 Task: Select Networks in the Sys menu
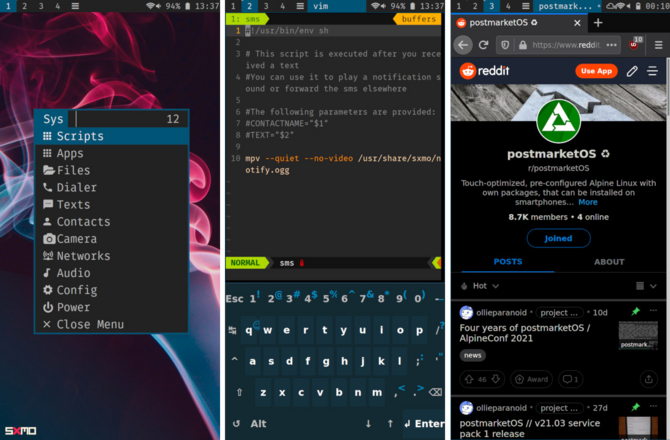pos(83,256)
